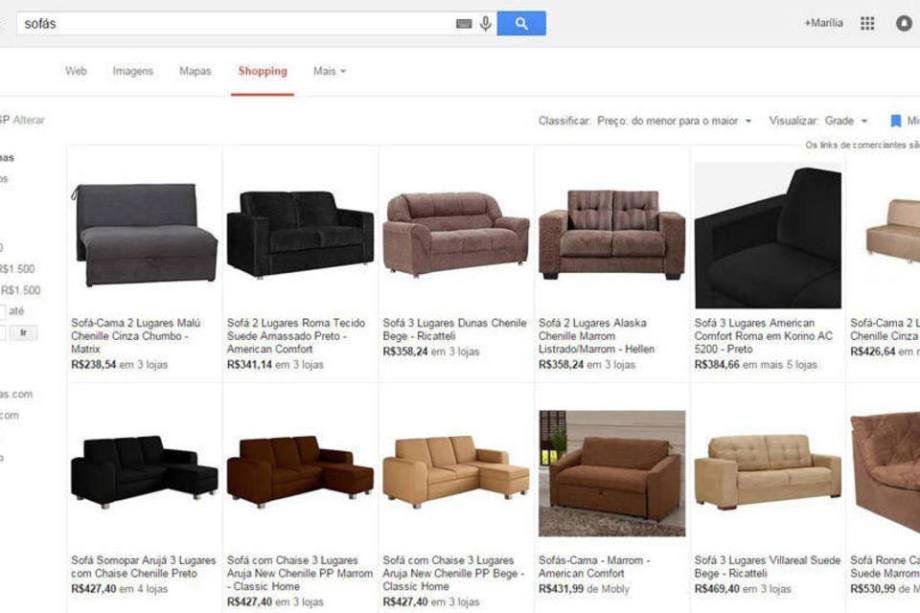
Task: Expand the Visualizar Grade dropdown
Action: [x=845, y=121]
